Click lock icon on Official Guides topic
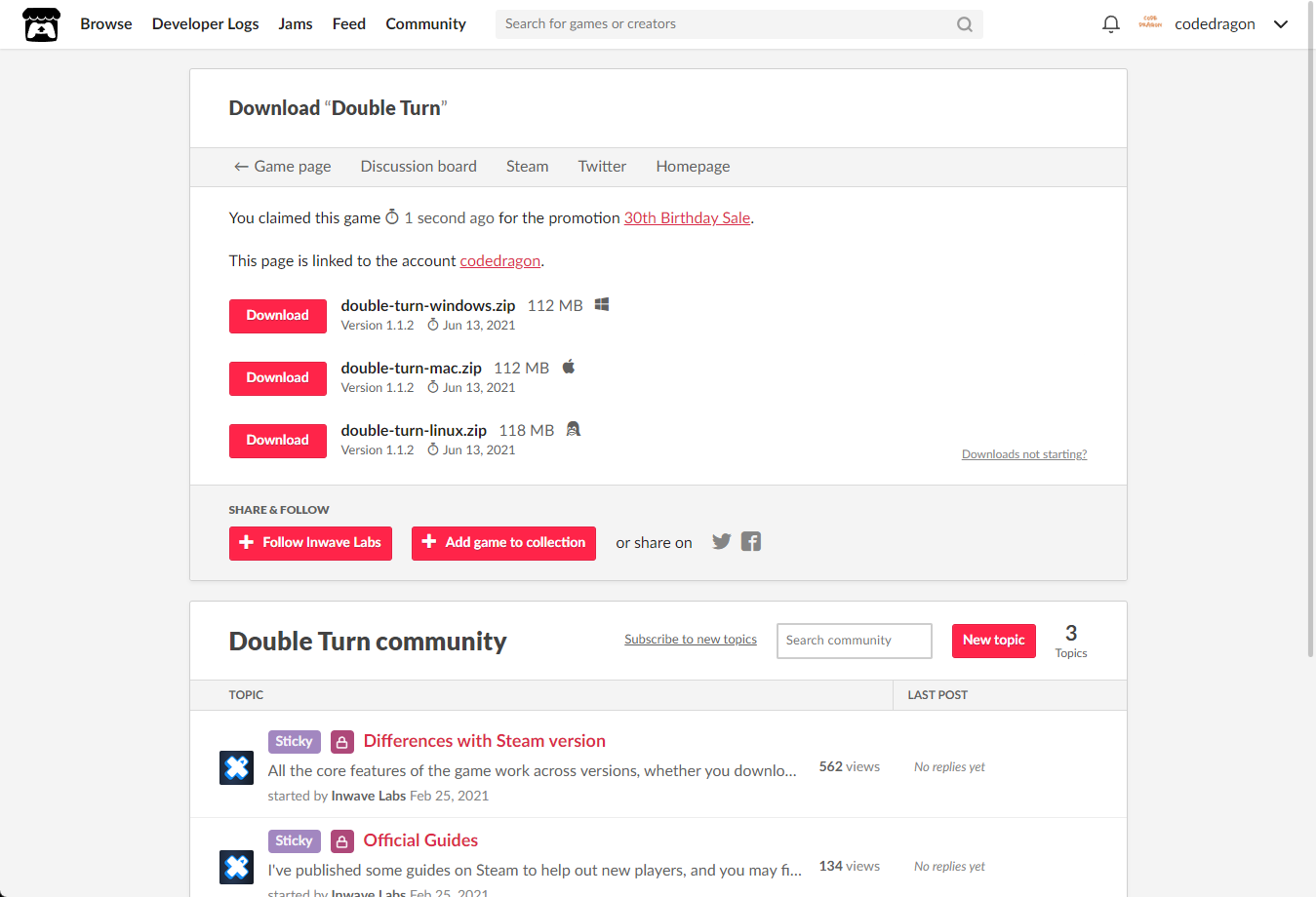 [342, 841]
